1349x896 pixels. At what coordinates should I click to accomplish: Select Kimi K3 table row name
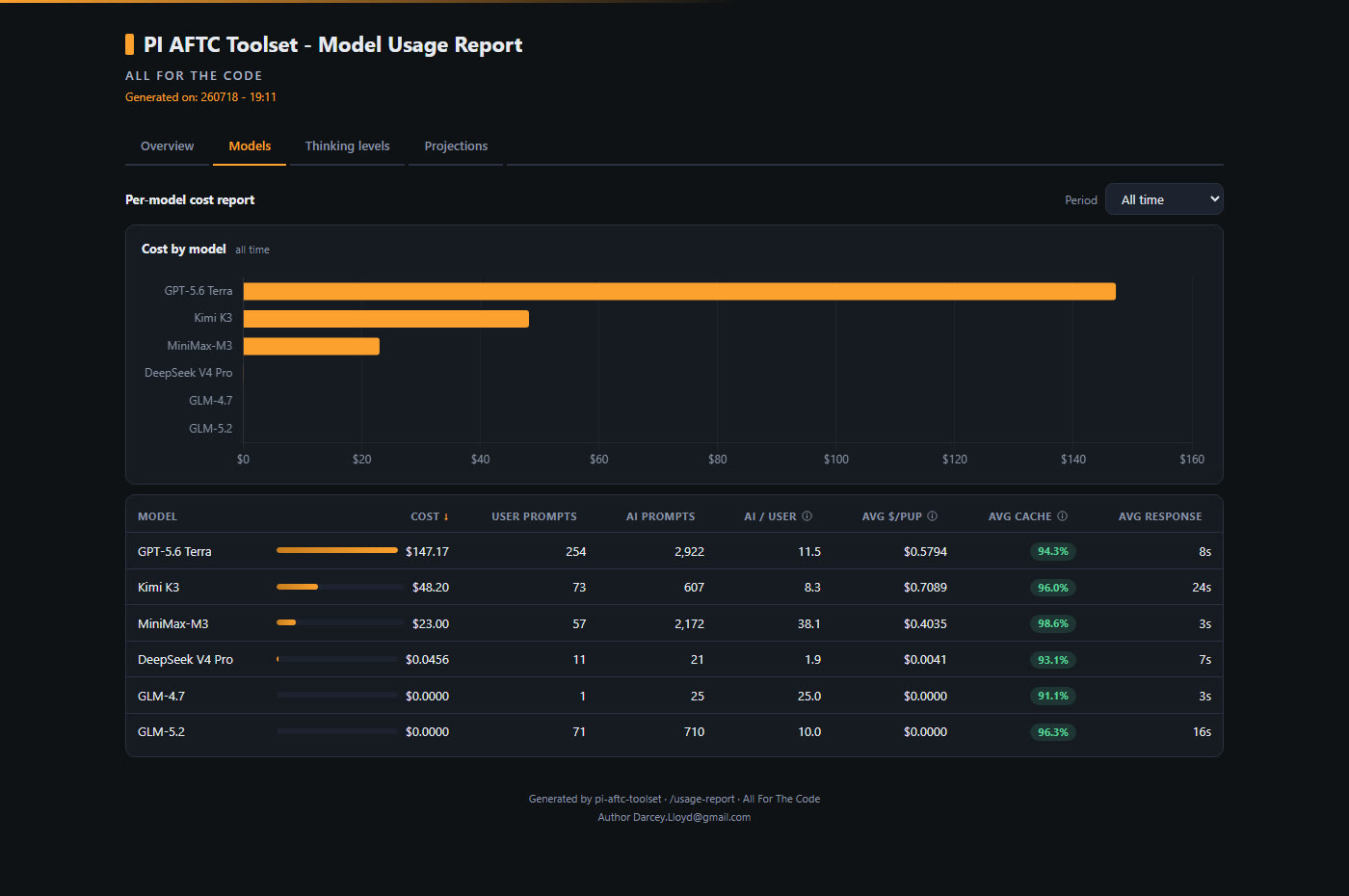tap(158, 588)
